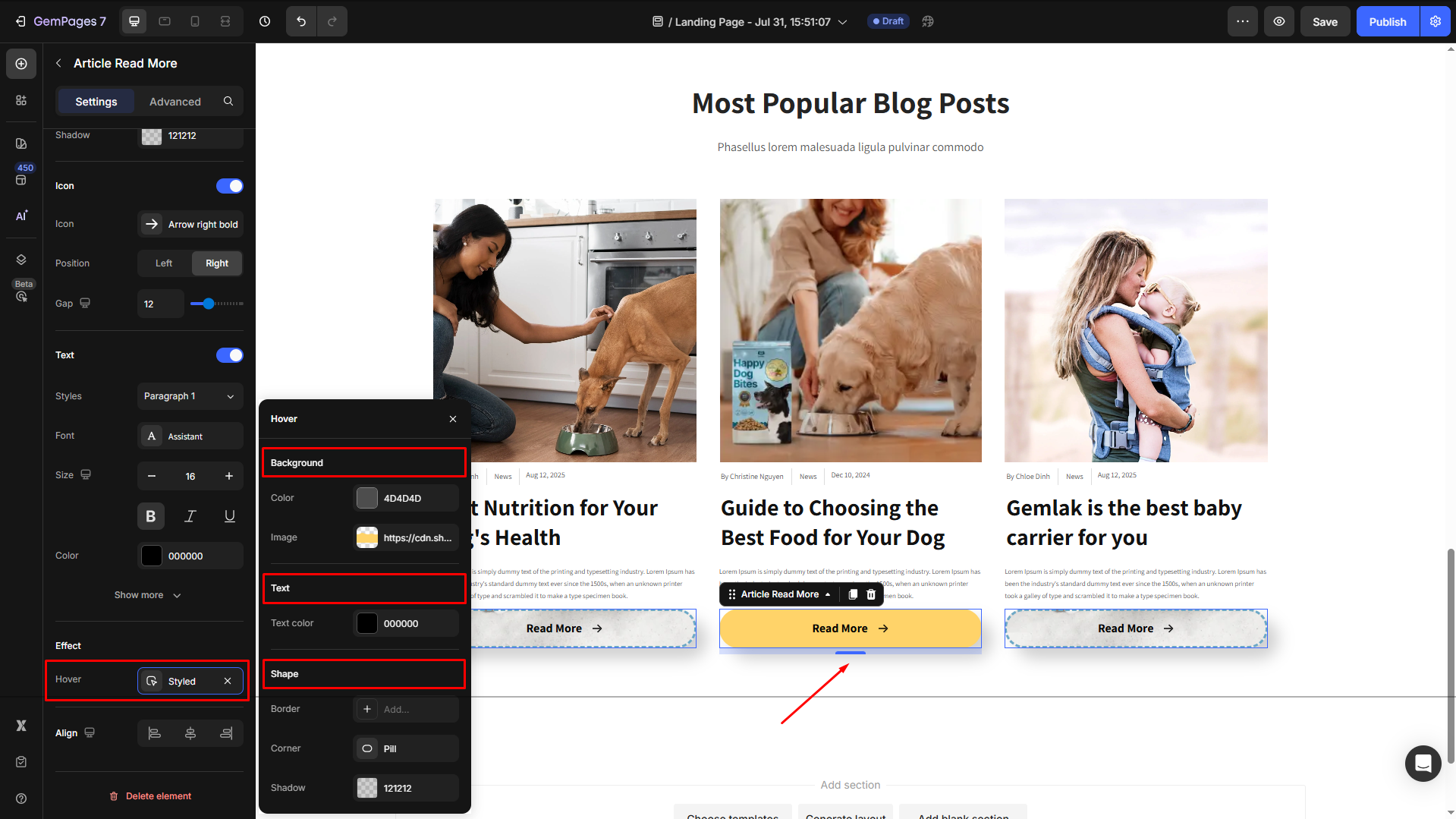Switch to tablet device view

[165, 21]
